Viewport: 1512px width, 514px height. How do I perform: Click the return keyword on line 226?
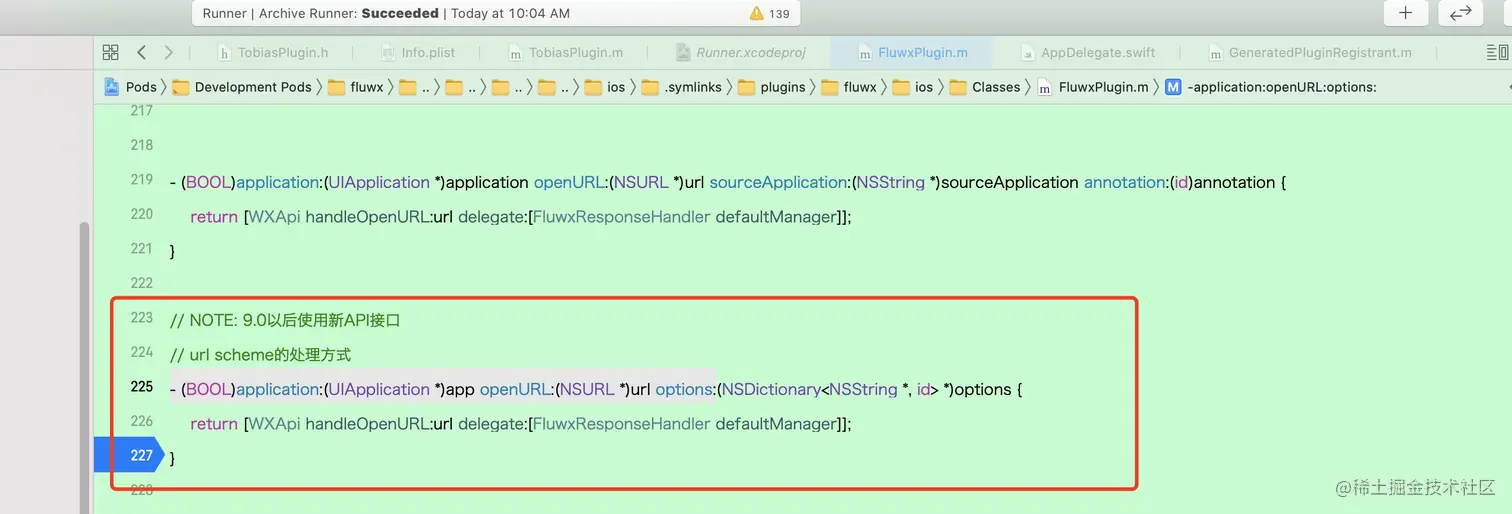(x=214, y=424)
